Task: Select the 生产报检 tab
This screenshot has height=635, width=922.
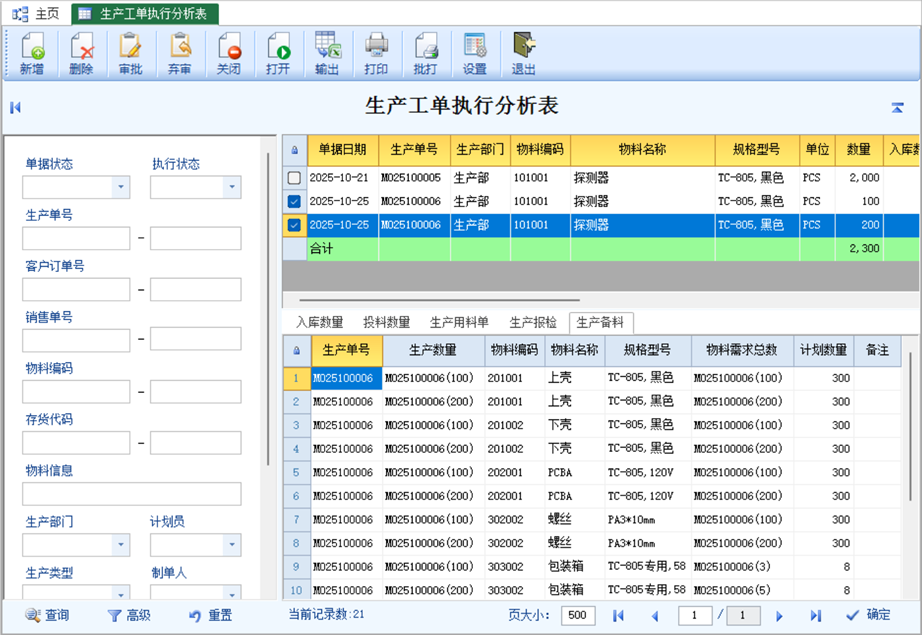Action: [533, 322]
